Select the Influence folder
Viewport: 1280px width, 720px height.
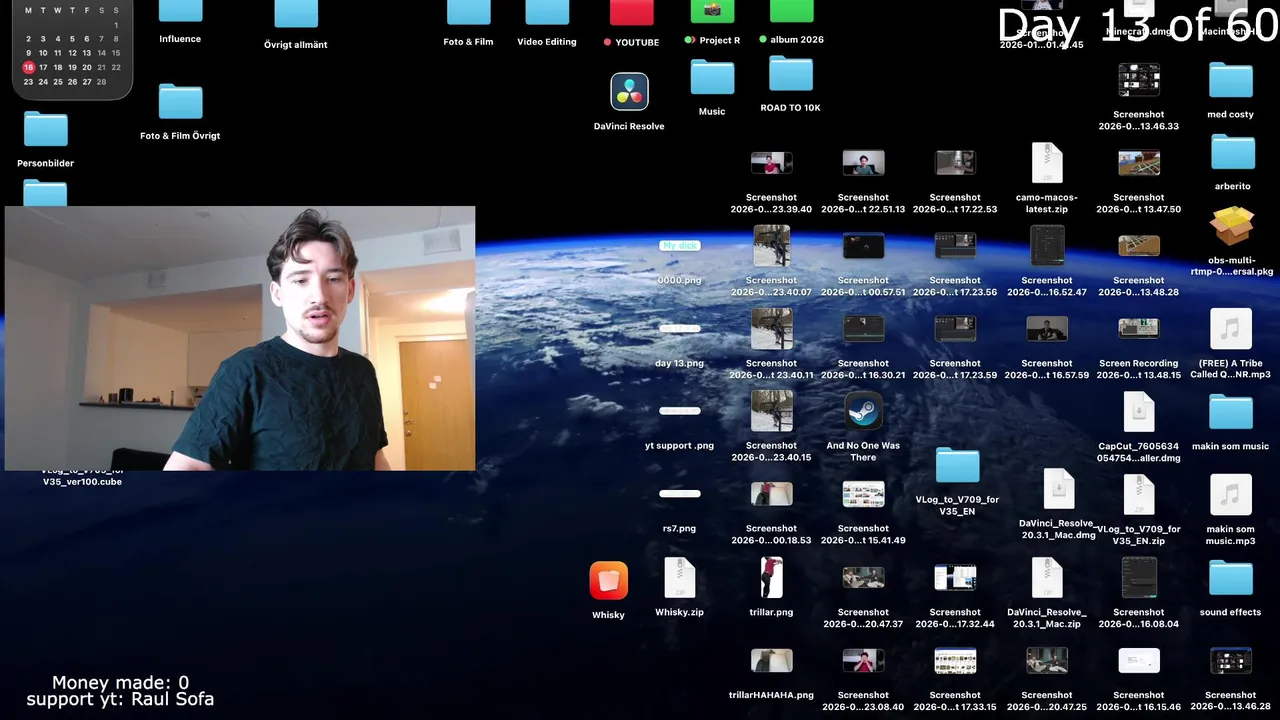click(x=180, y=11)
